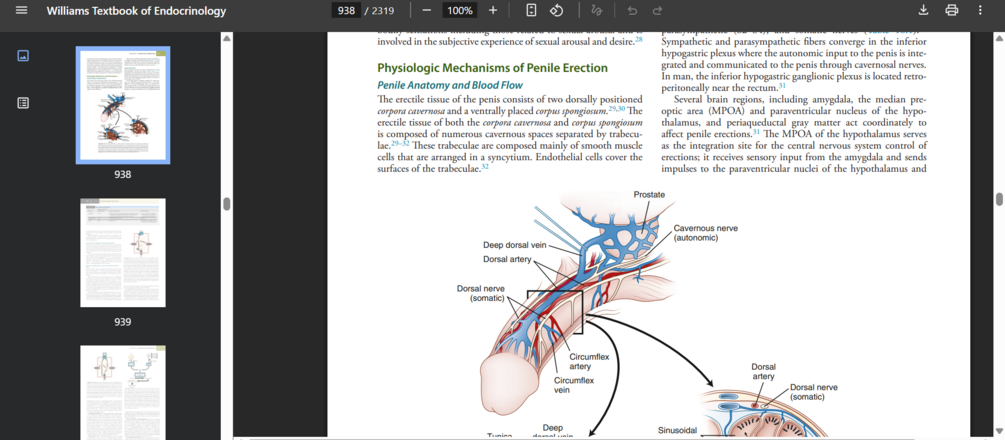This screenshot has width=1005, height=440.
Task: Click the redo arrow icon
Action: click(x=657, y=10)
